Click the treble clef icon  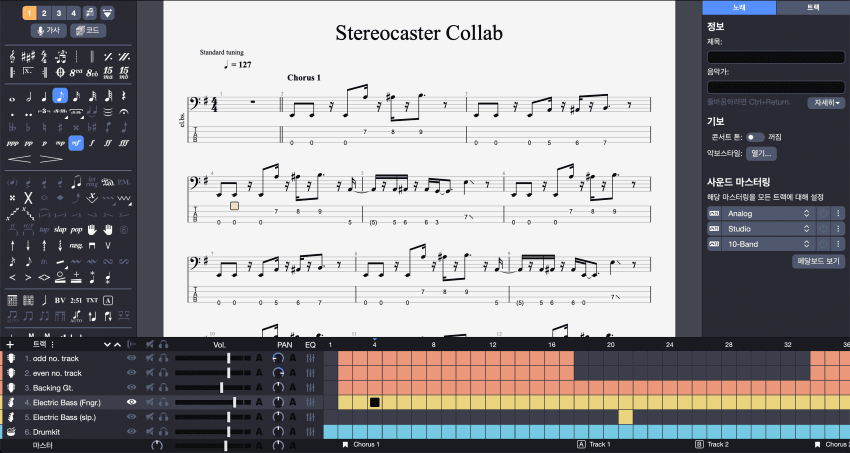12,56
